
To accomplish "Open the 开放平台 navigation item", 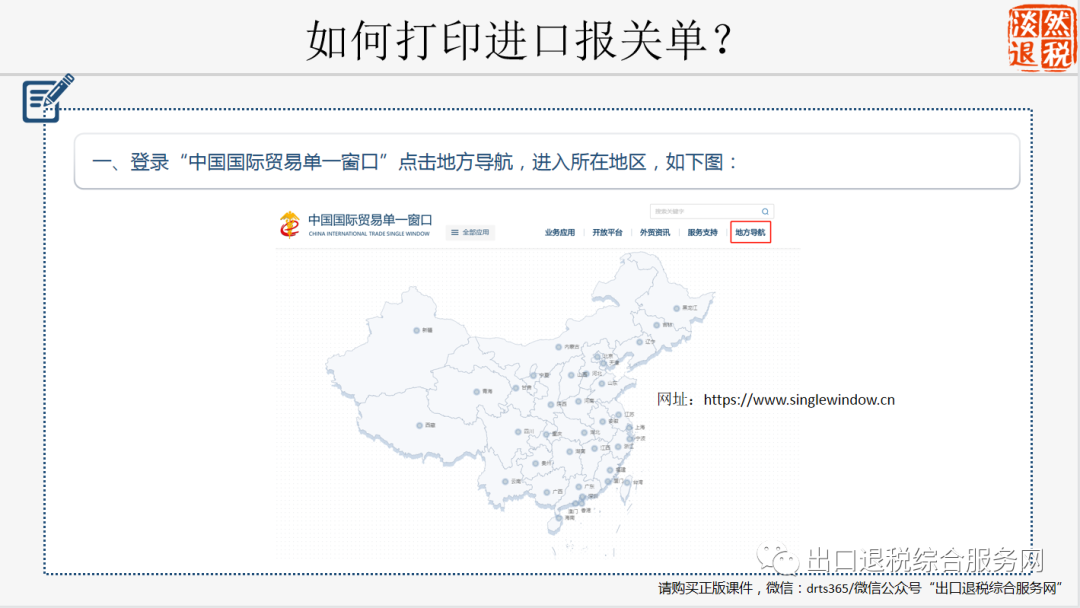I will coord(607,233).
